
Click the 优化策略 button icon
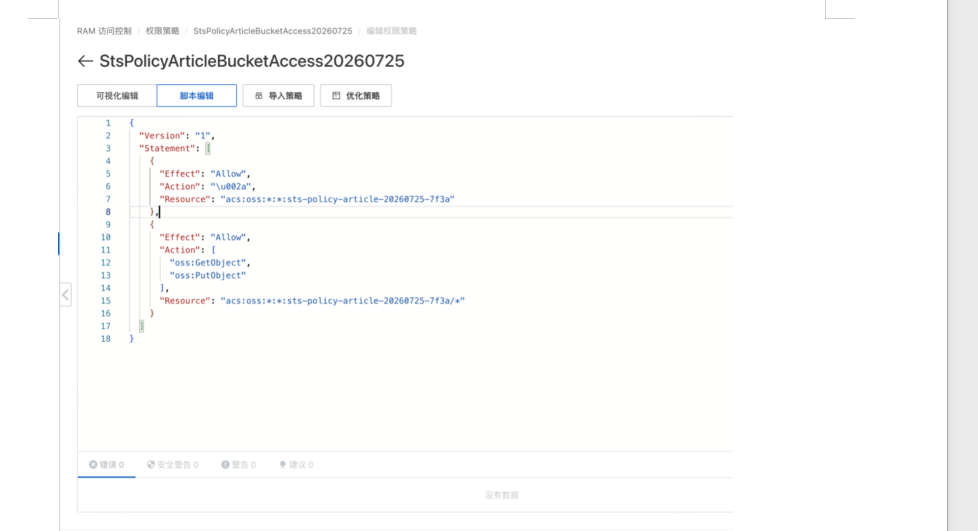pyautogui.click(x=336, y=95)
